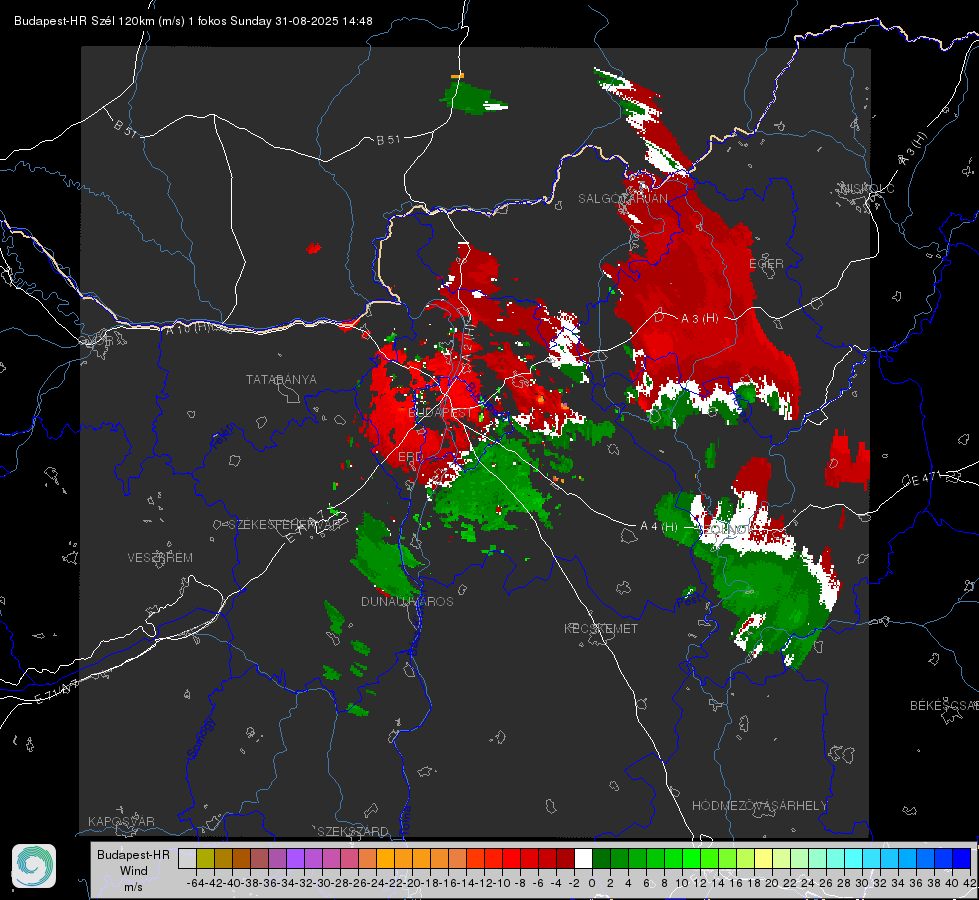Screen dimensions: 979x900
Task: Click the -64 legend value
Action: click(x=195, y=883)
